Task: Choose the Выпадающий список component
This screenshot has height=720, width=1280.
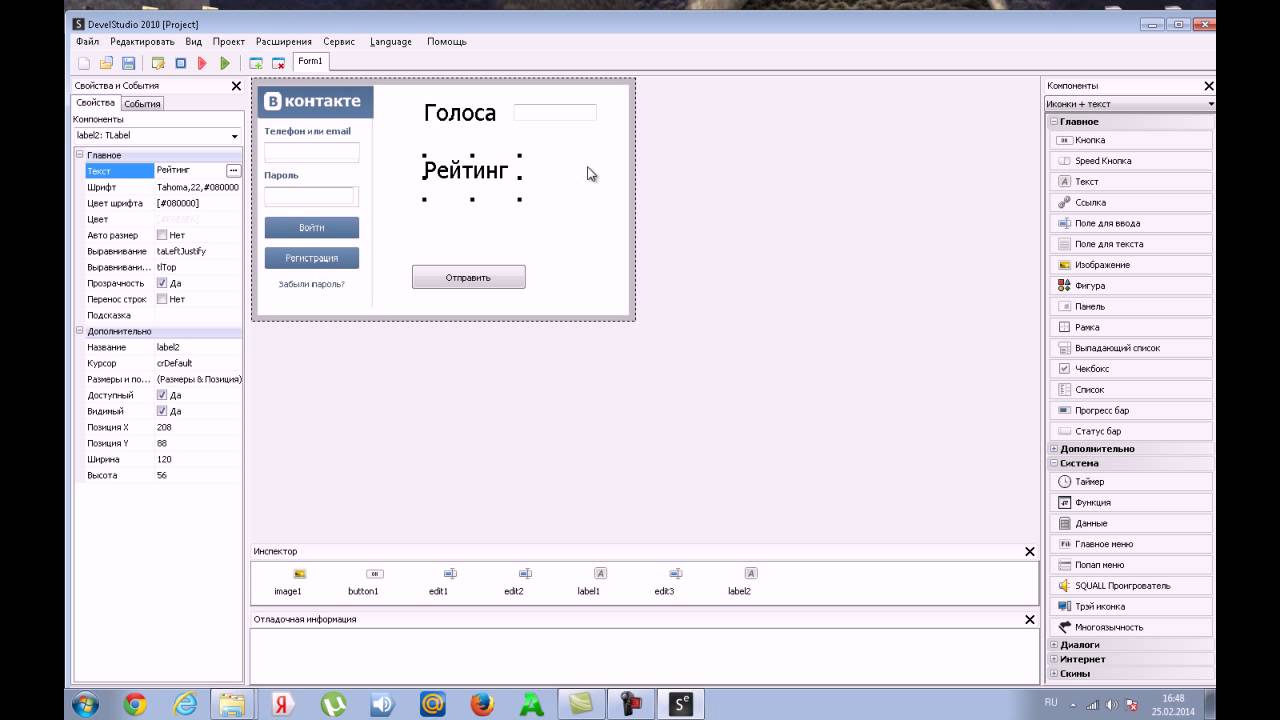Action: click(x=1132, y=348)
